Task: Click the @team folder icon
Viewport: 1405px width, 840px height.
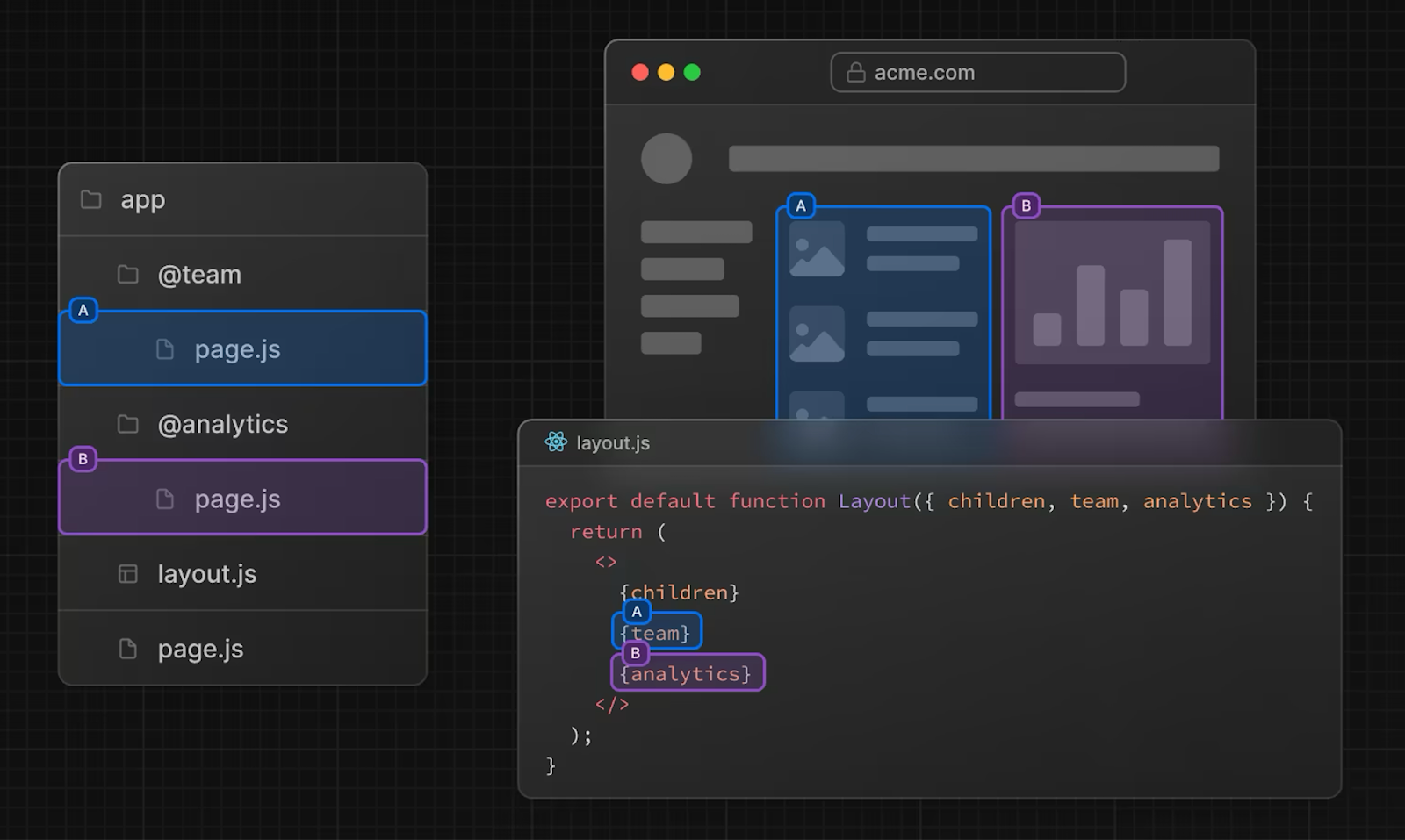Action: click(x=128, y=275)
